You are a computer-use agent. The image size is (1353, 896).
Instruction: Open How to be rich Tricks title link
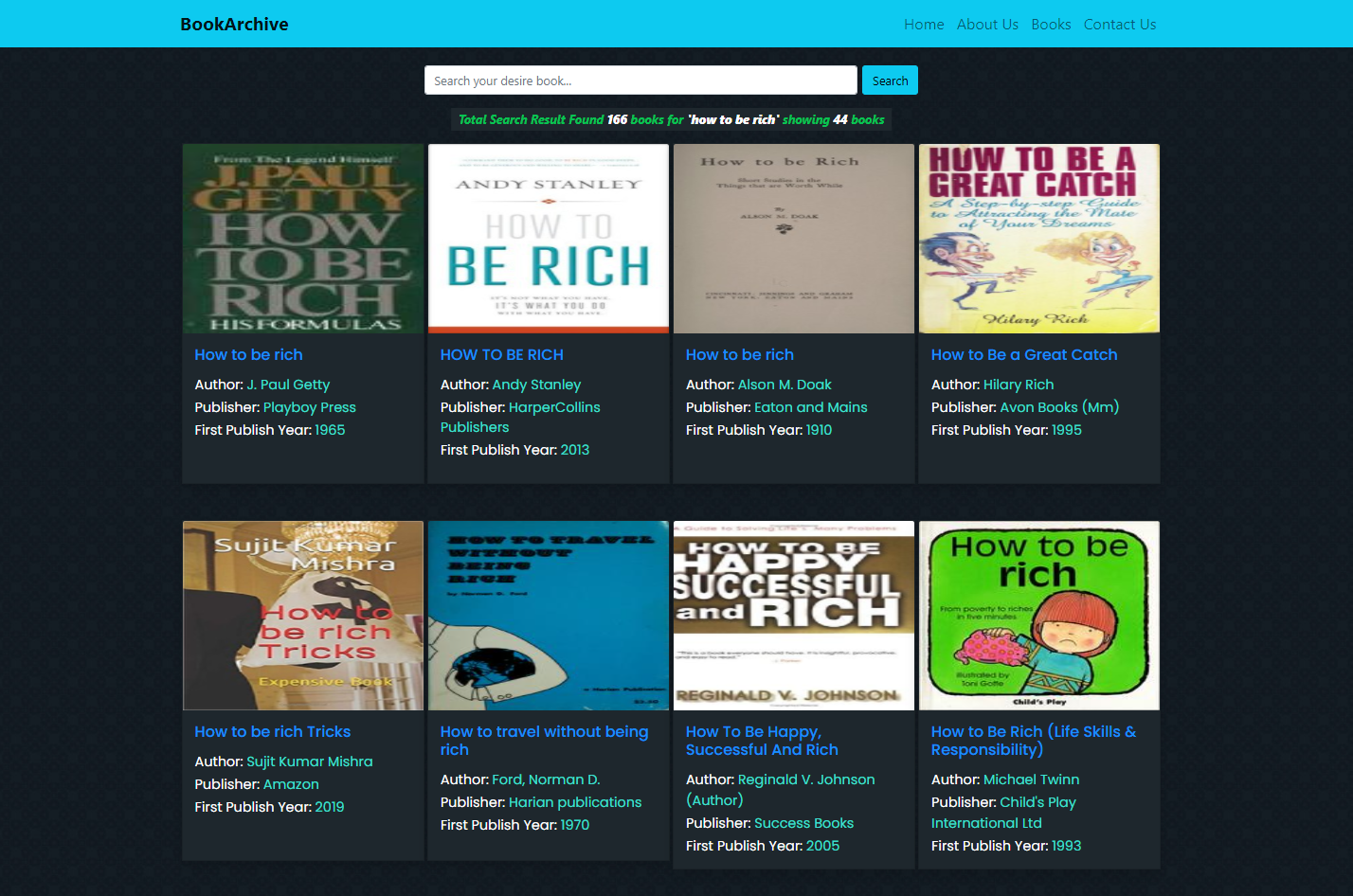pos(272,731)
